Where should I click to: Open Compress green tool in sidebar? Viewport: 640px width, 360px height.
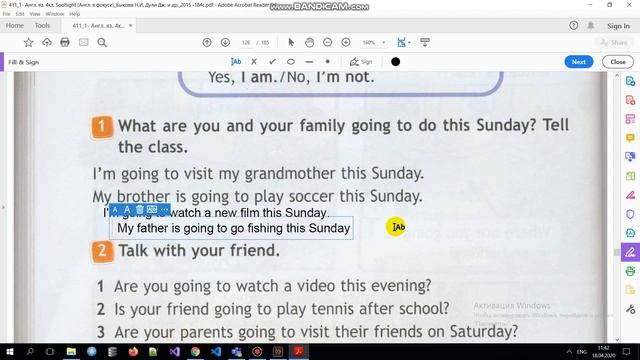tap(630, 176)
